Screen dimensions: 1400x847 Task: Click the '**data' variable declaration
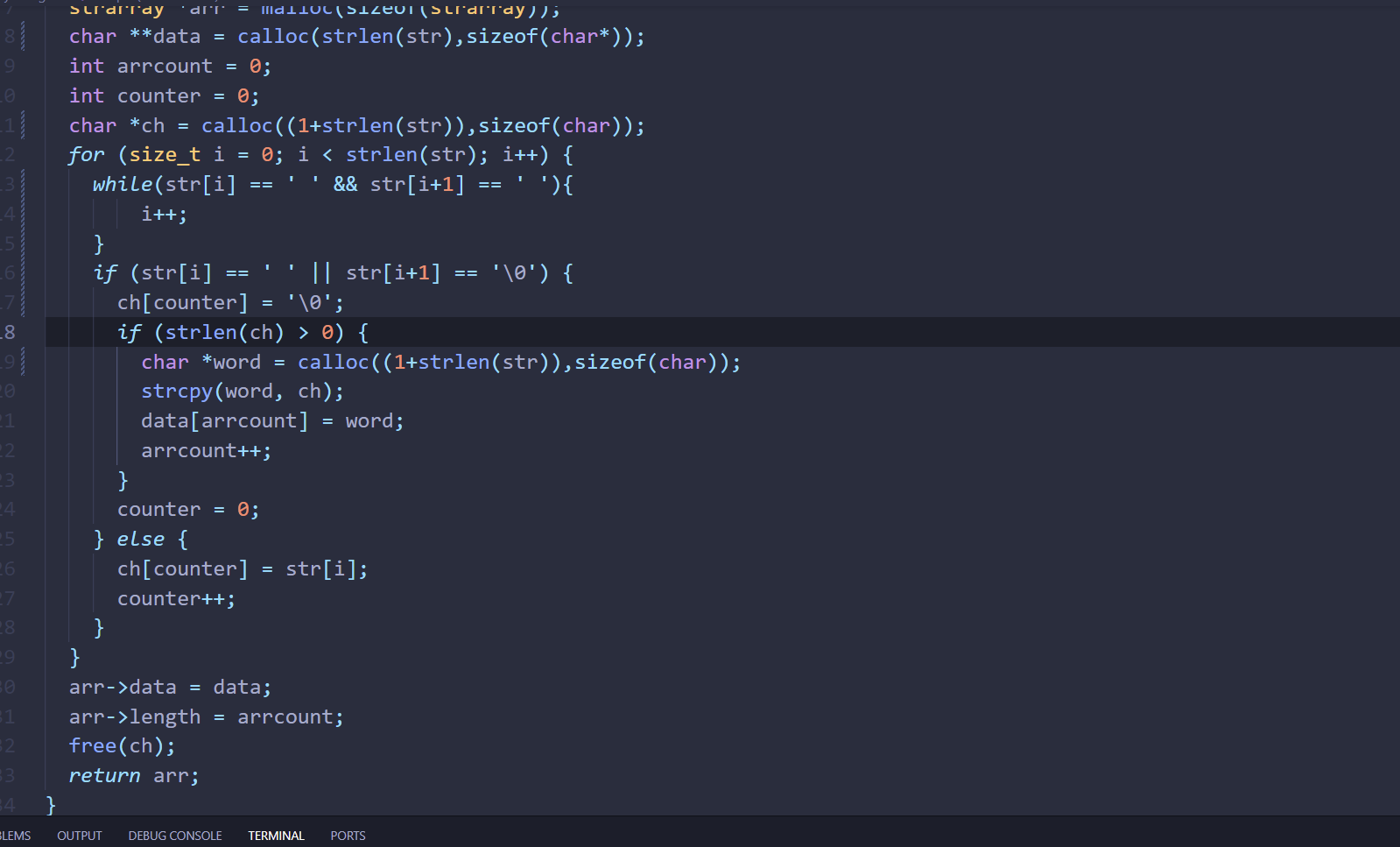pyautogui.click(x=165, y=37)
